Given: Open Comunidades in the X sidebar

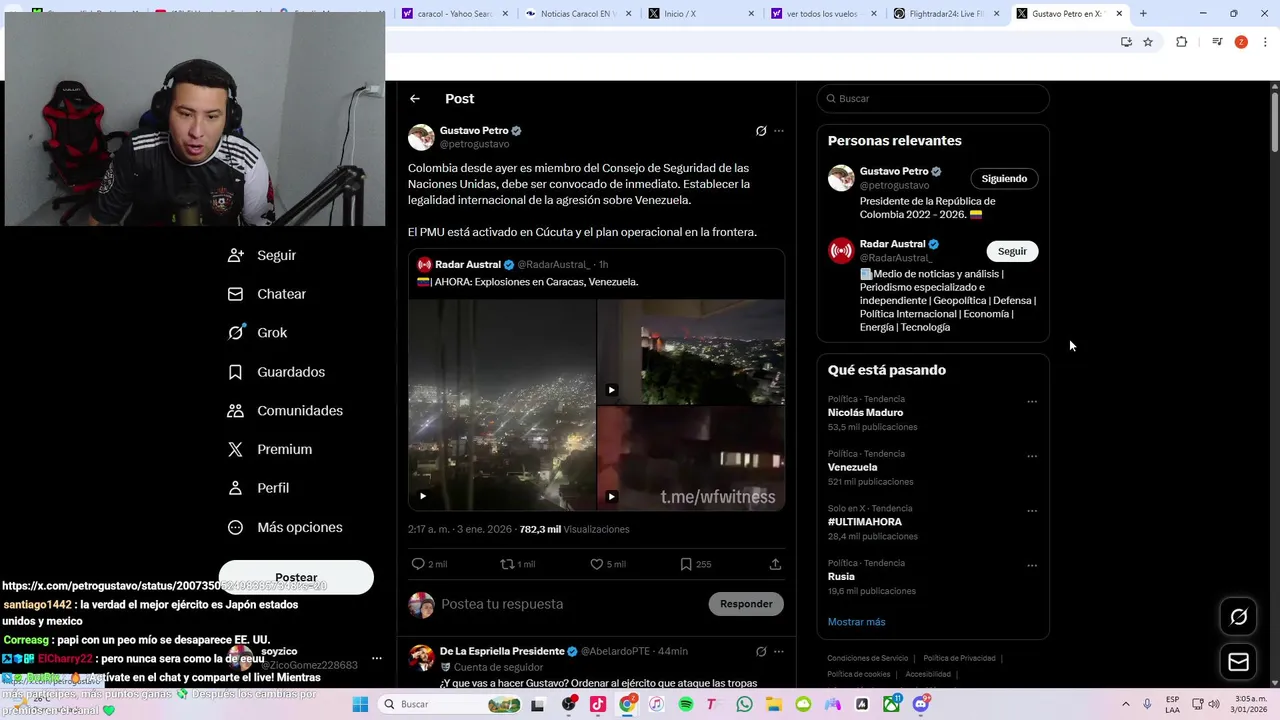Looking at the screenshot, I should point(285,411).
